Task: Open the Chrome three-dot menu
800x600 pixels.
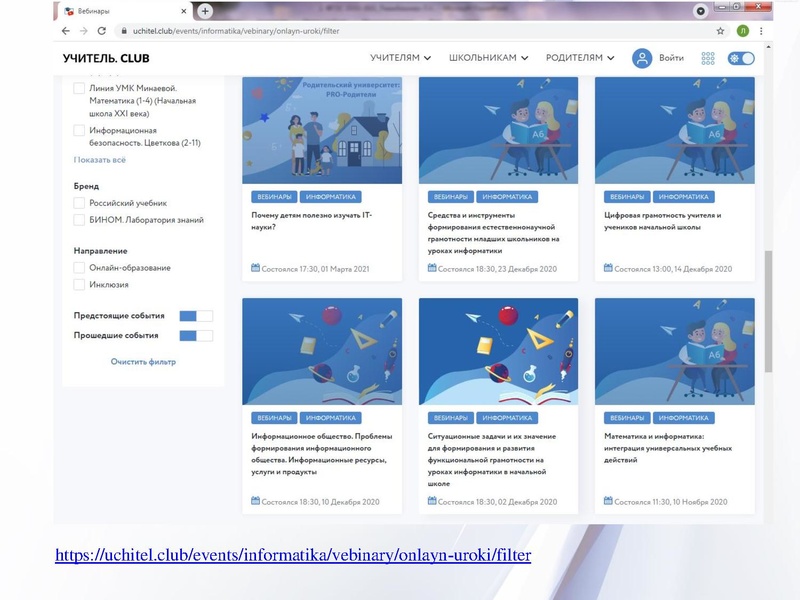Action: click(761, 31)
